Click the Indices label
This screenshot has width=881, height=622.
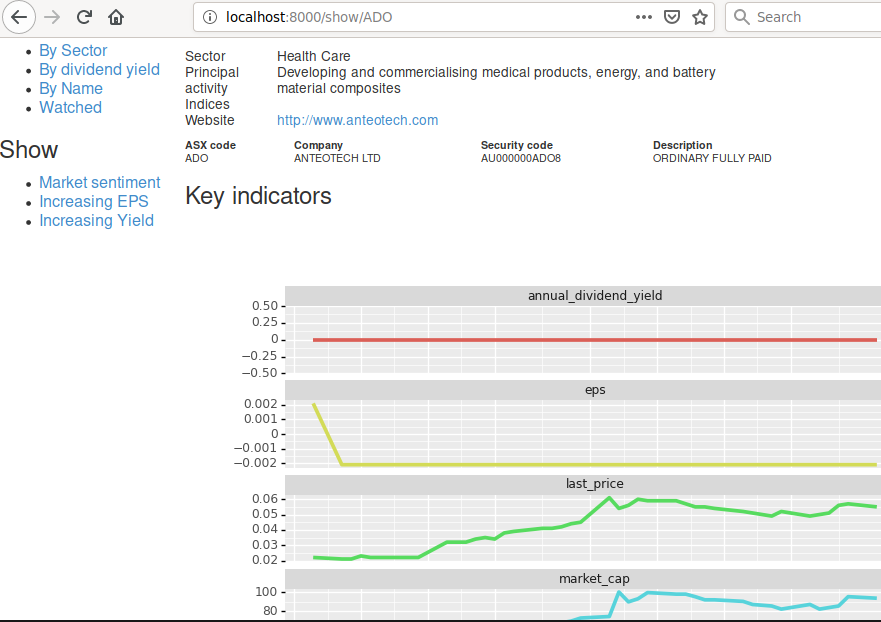click(x=207, y=105)
